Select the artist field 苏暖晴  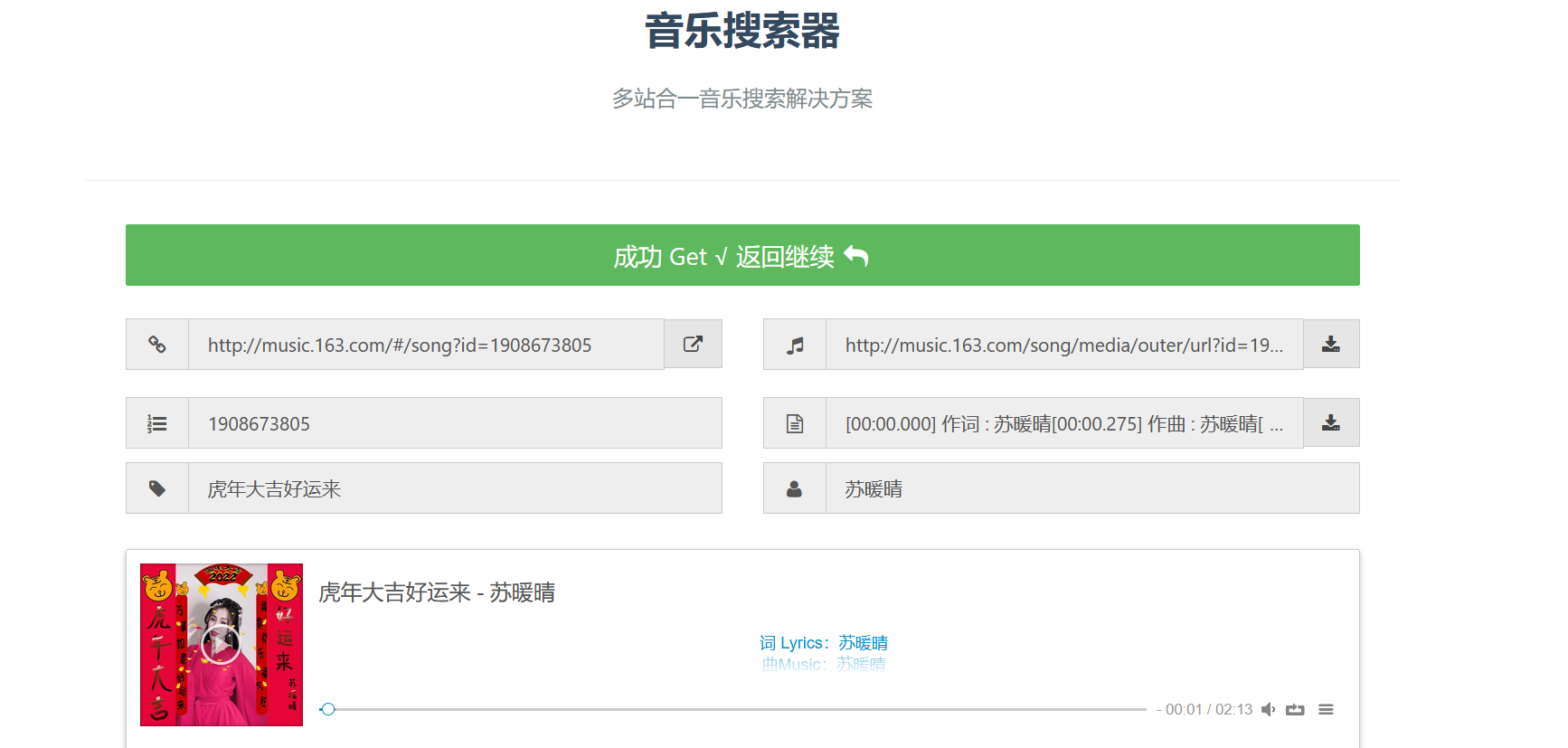pyautogui.click(x=1092, y=488)
